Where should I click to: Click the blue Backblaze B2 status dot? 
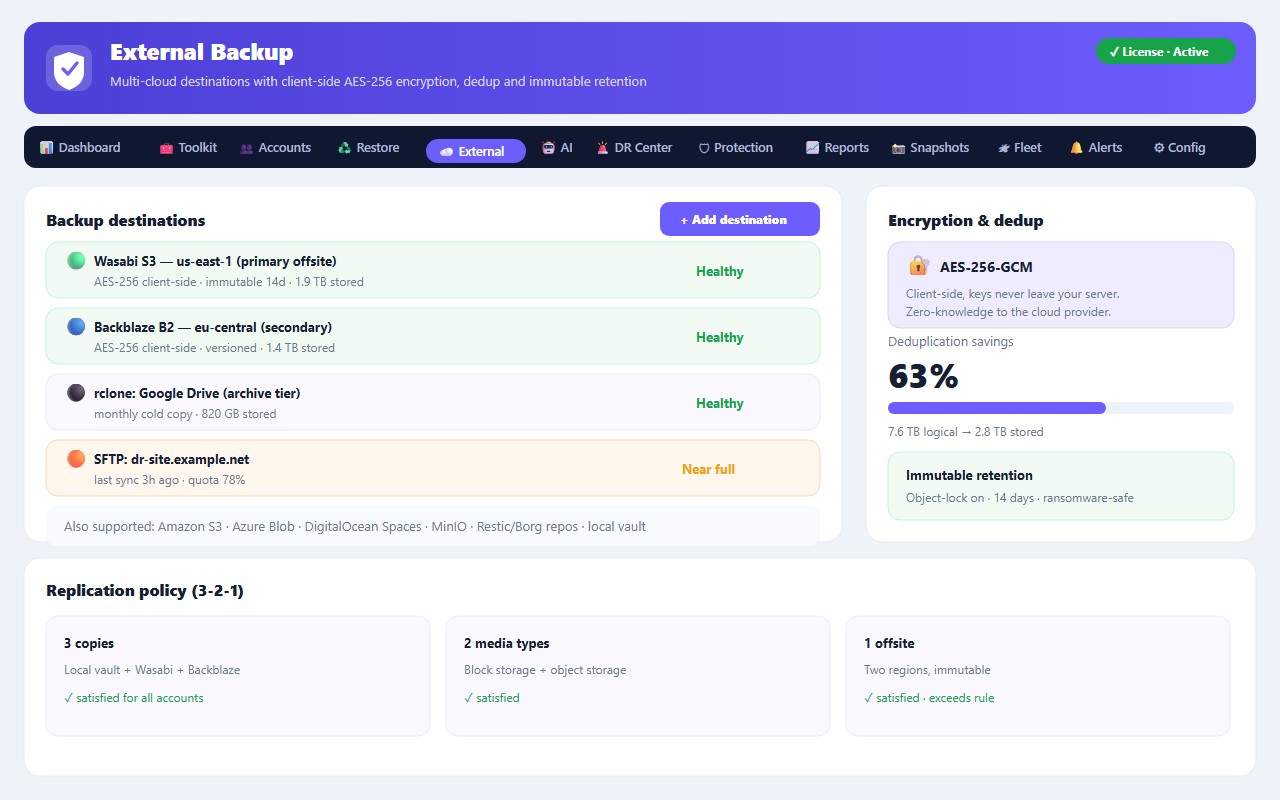[x=76, y=327]
